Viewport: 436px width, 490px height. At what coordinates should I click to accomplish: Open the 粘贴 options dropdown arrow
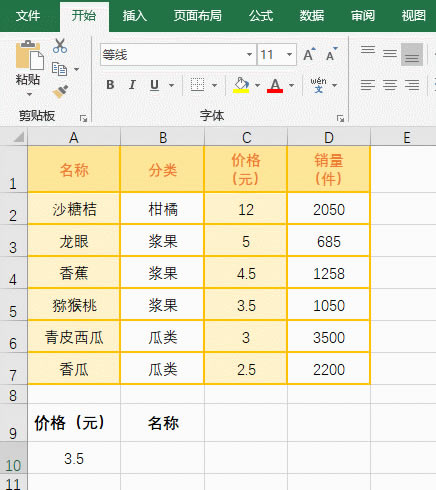(x=29, y=94)
